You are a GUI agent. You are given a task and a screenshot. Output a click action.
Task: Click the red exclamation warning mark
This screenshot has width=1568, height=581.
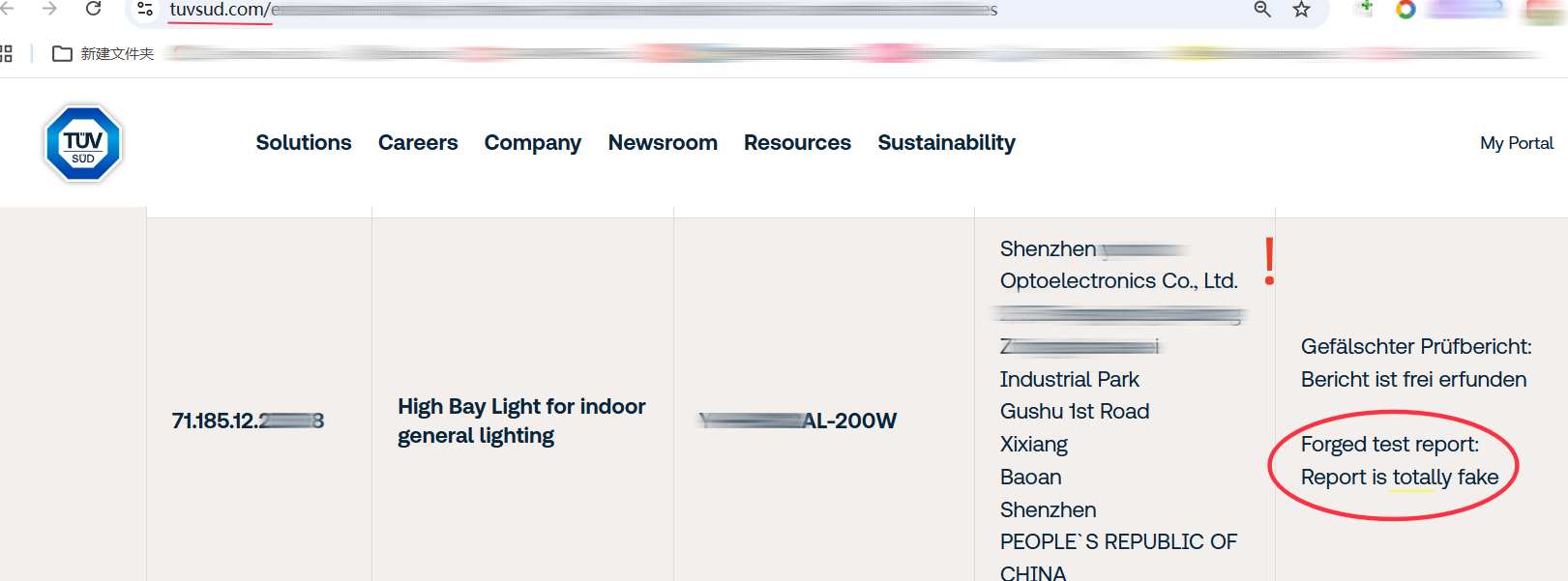pos(1269,262)
